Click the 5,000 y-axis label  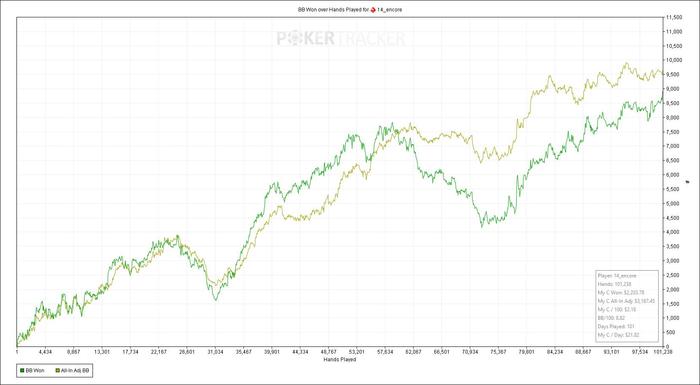point(673,203)
